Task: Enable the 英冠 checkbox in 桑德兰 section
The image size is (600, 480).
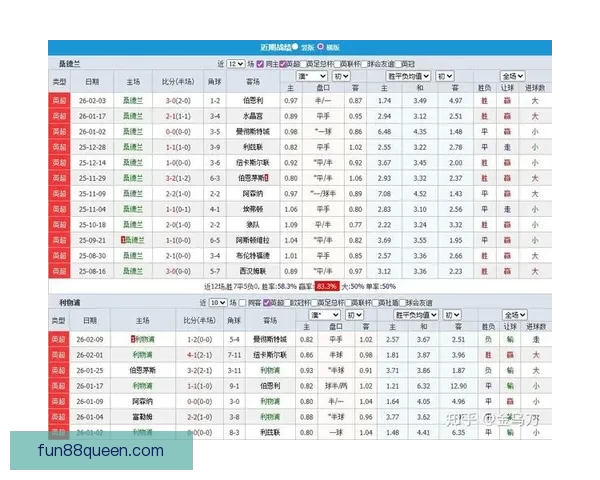Action: click(x=398, y=64)
